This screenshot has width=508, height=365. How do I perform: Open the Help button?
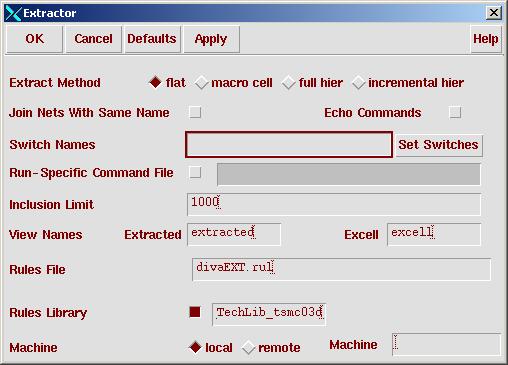click(486, 39)
